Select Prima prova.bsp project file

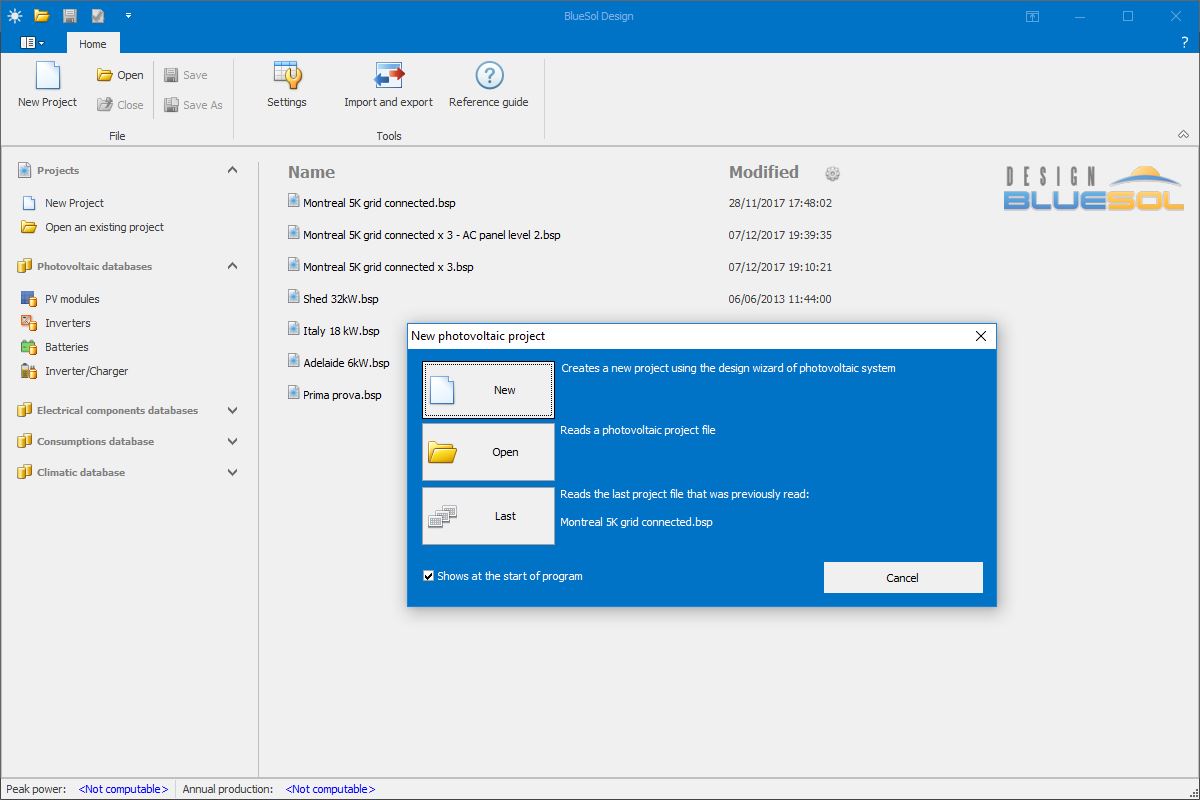(x=342, y=395)
